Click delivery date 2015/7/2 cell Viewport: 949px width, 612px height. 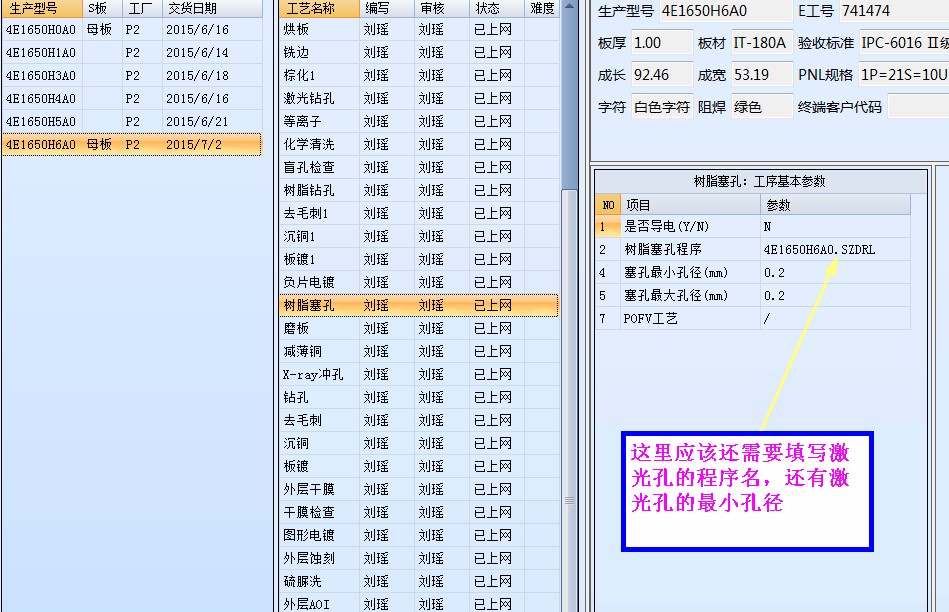click(x=212, y=145)
